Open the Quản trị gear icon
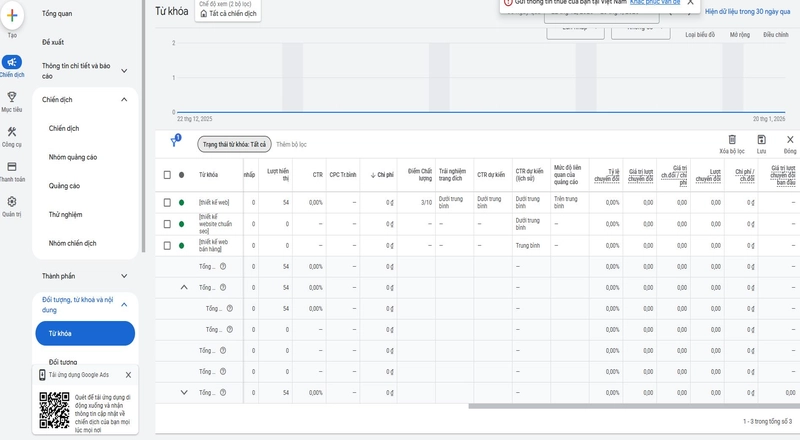The height and width of the screenshot is (440, 800). 12,201
